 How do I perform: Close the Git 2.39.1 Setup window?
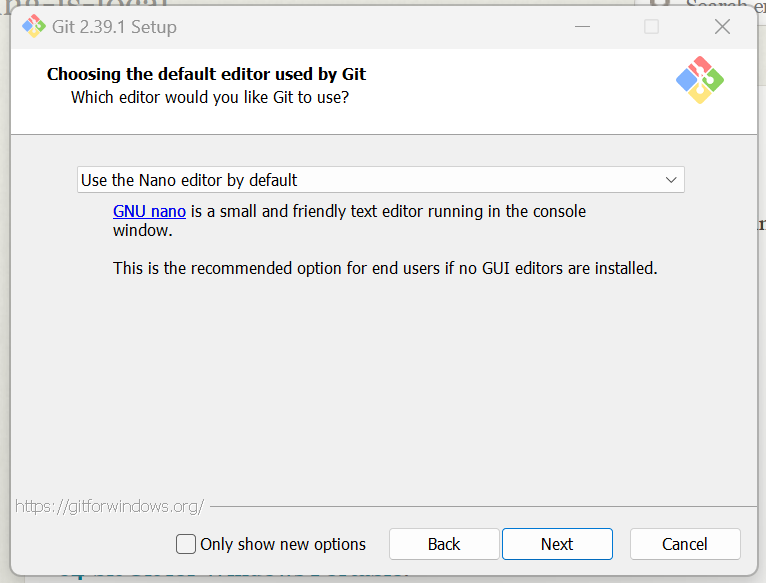(x=722, y=26)
